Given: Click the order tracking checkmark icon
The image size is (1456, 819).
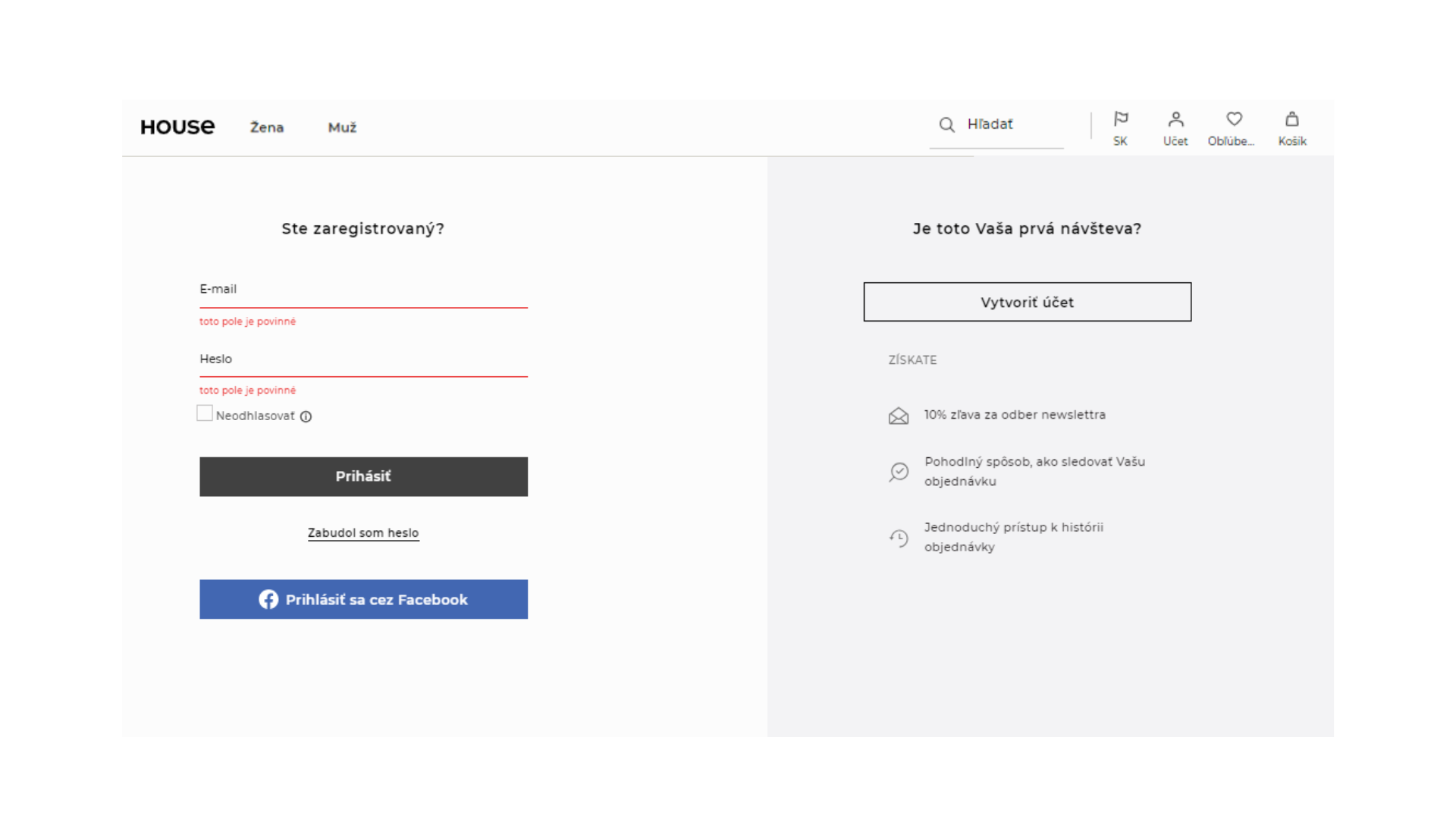Looking at the screenshot, I should pos(899,472).
